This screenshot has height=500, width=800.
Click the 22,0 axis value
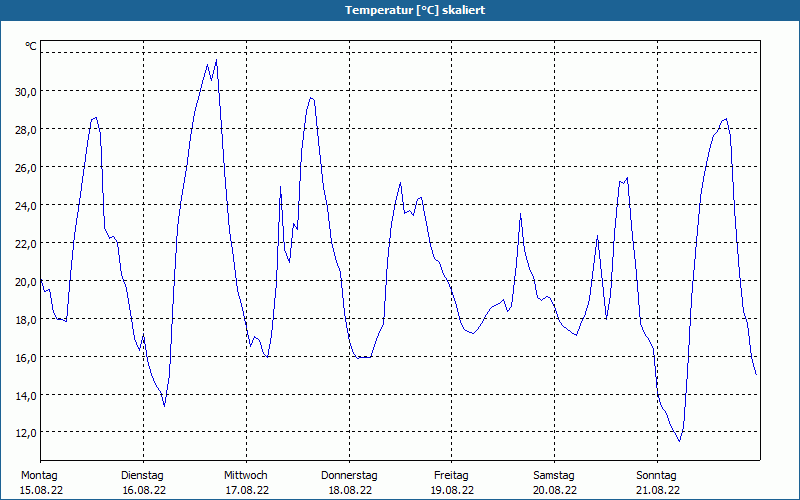26,243
